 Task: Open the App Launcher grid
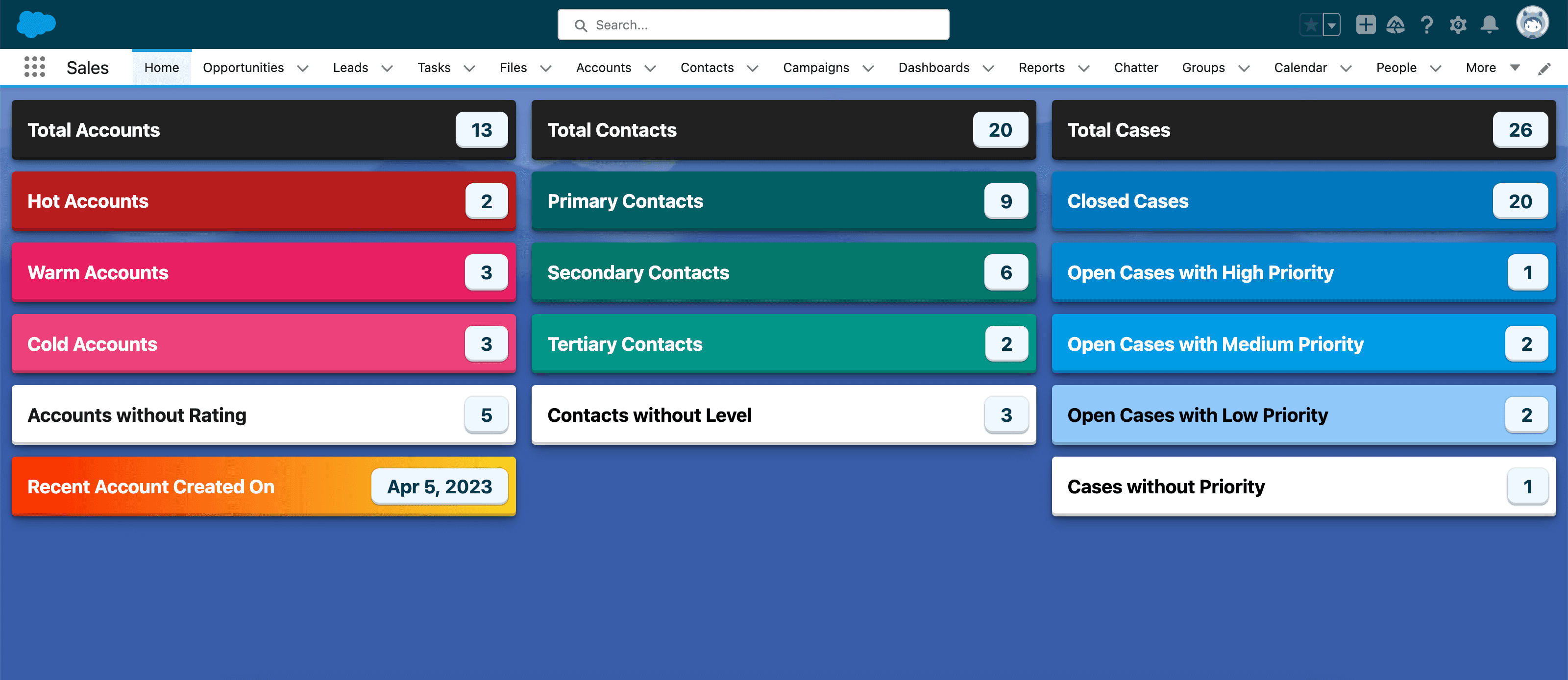click(35, 67)
